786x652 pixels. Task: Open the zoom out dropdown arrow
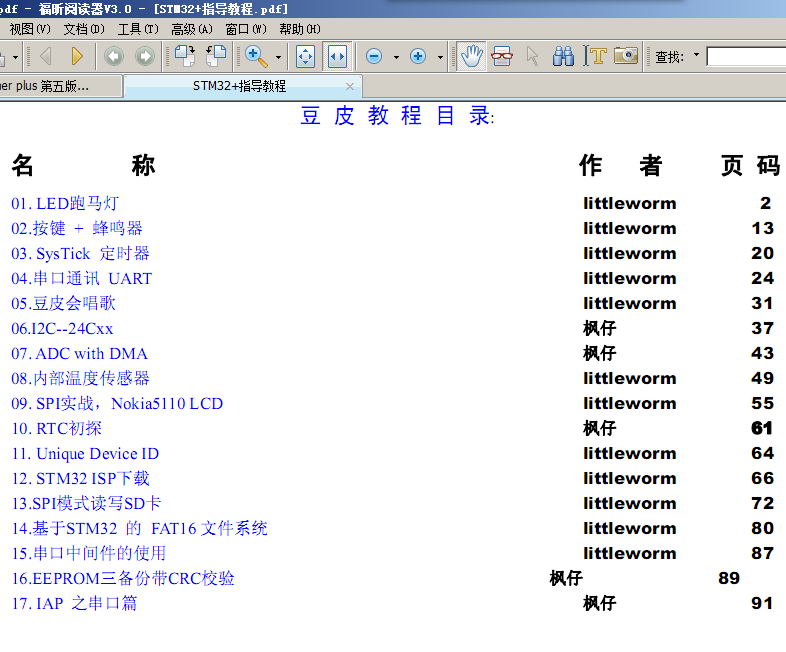pos(396,57)
